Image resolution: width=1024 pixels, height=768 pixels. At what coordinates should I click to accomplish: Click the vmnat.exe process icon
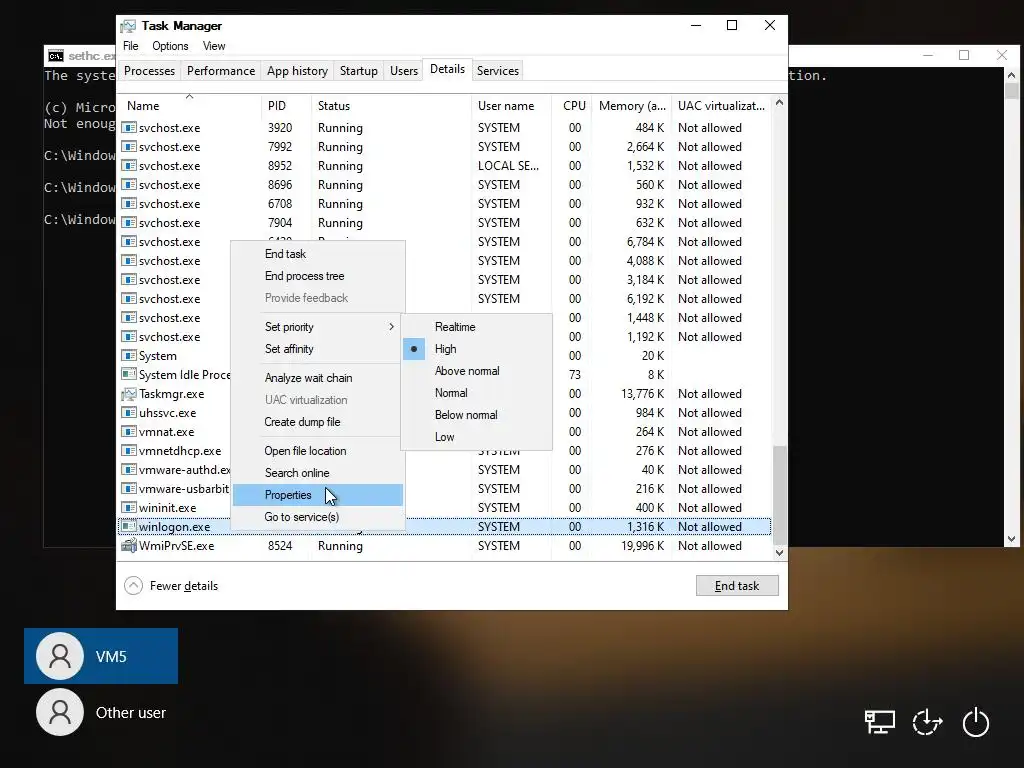[x=129, y=432]
